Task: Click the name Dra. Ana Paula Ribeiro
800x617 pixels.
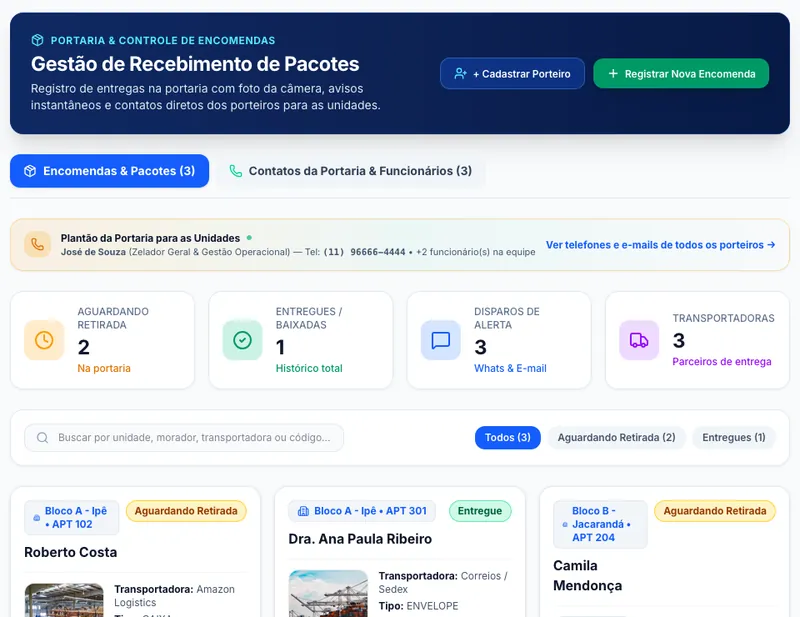Action: [x=360, y=539]
